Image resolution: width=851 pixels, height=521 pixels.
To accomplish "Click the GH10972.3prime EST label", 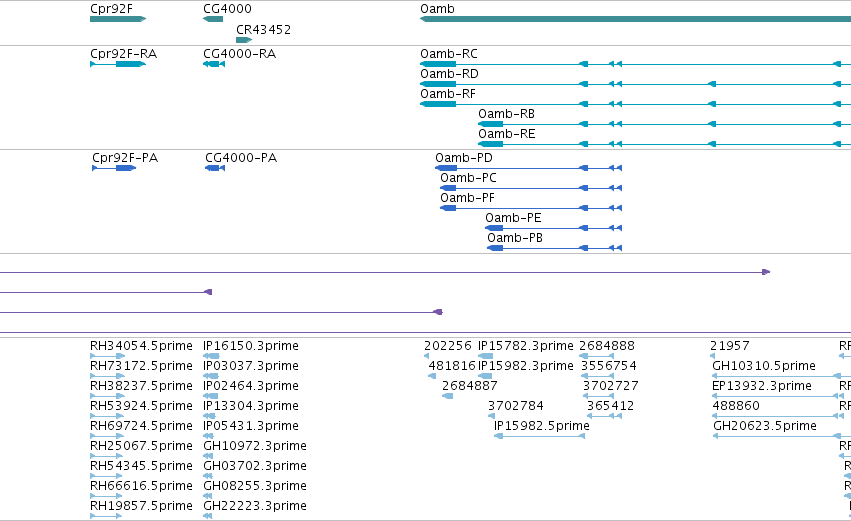I will [255, 446].
